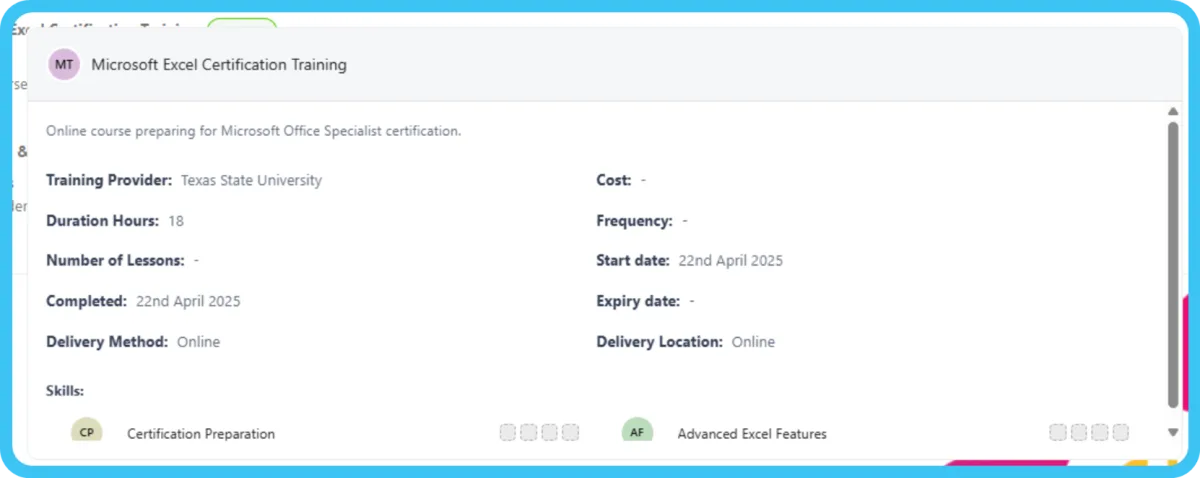Select third rating box for Certification Preparation
This screenshot has width=1200, height=478.
click(x=549, y=433)
